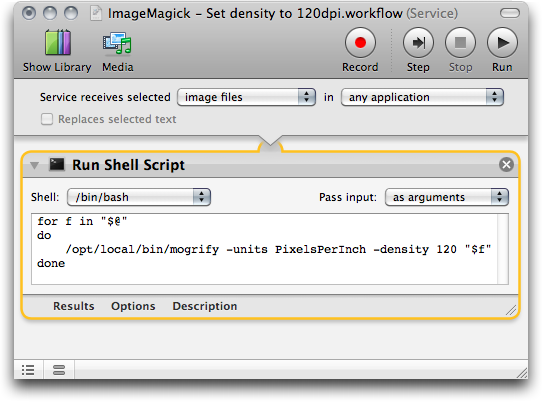
Task: Toggle the toolbar pill button in title bar
Action: [x=510, y=13]
